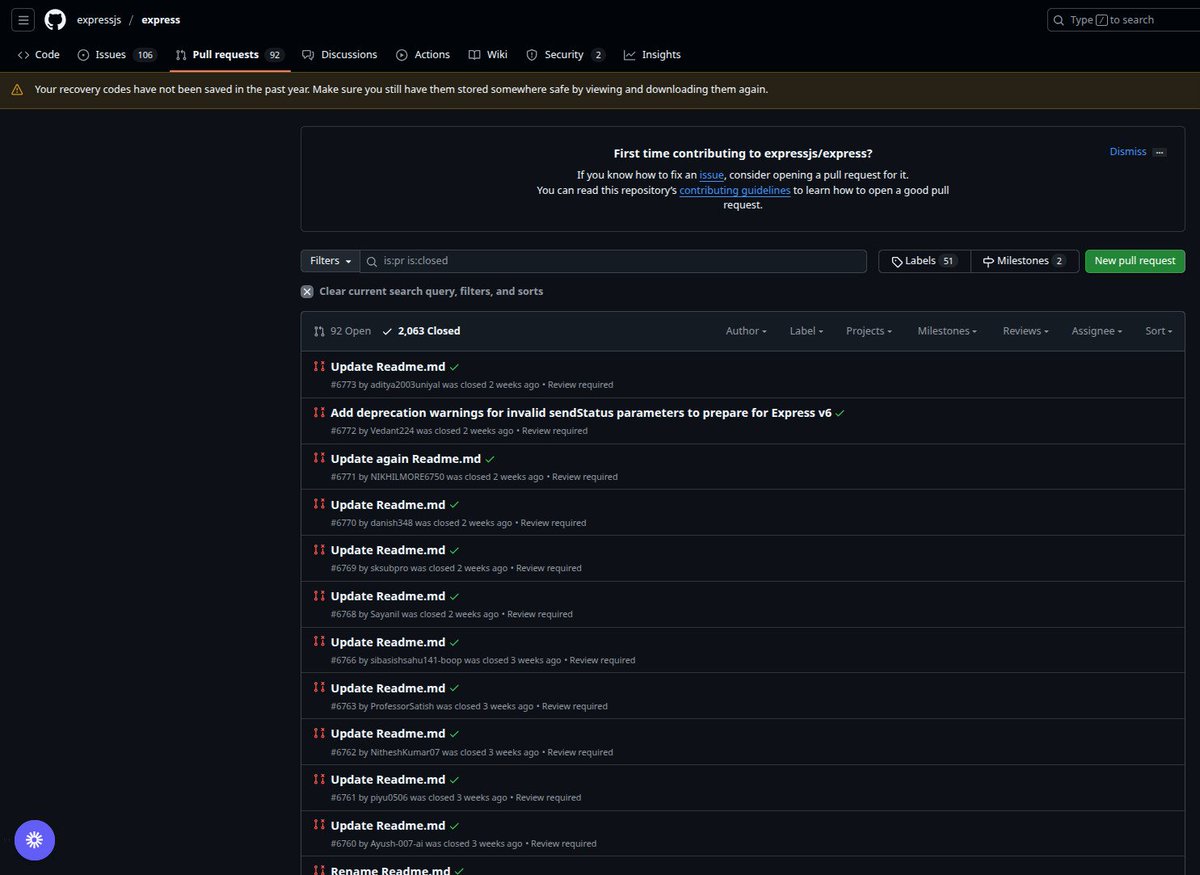Open the Insights tab
1200x875 pixels.
652,55
